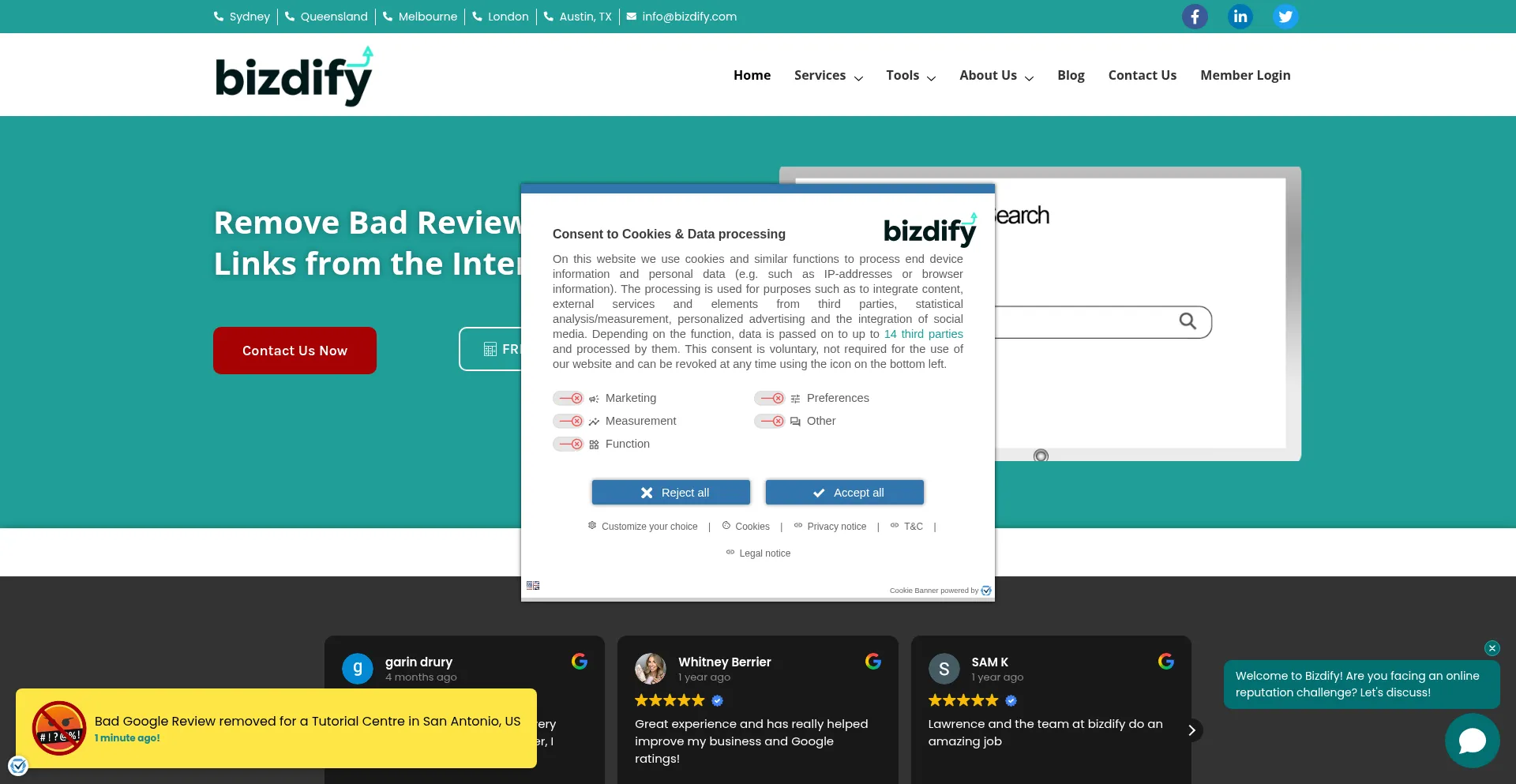Click the Accept all button
Image resolution: width=1516 pixels, height=784 pixels.
(x=845, y=492)
